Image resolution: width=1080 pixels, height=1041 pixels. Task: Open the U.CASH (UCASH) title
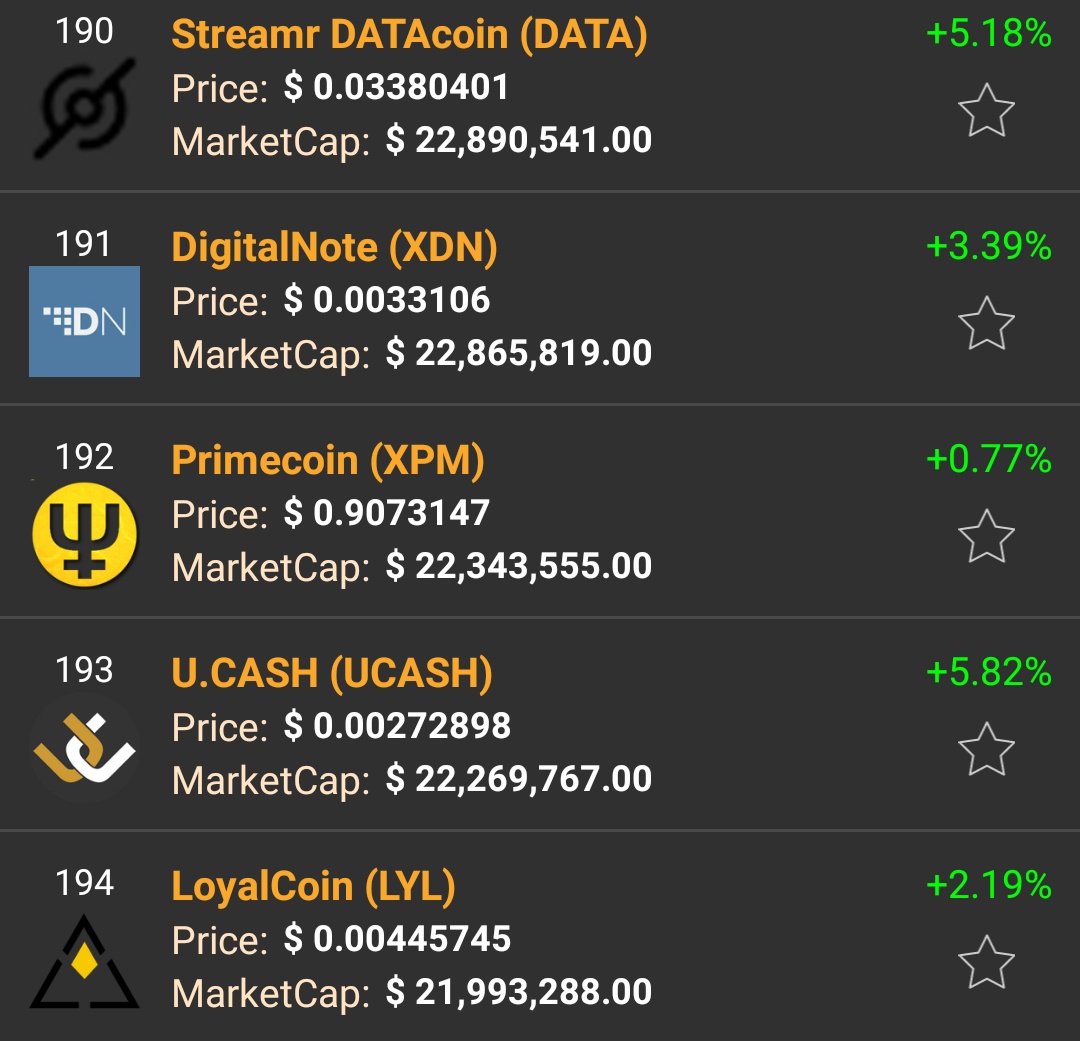click(332, 673)
